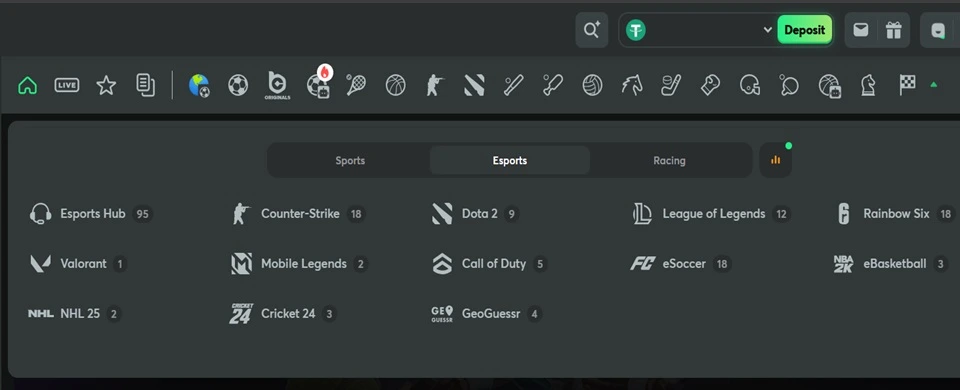Open Call of Duty category

pos(489,264)
